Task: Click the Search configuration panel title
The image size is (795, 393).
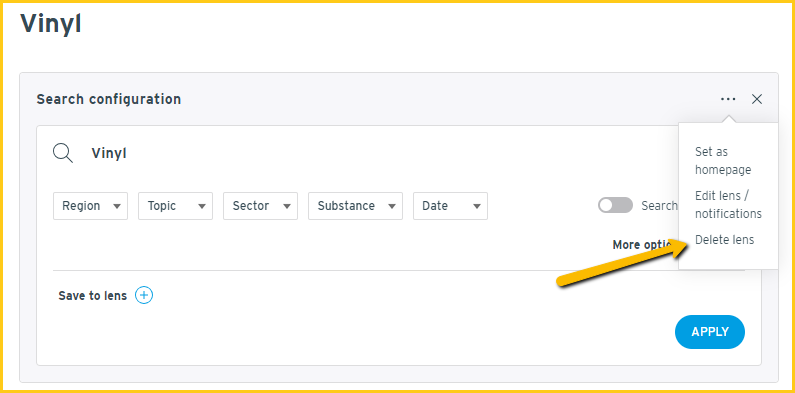Action: [x=109, y=99]
